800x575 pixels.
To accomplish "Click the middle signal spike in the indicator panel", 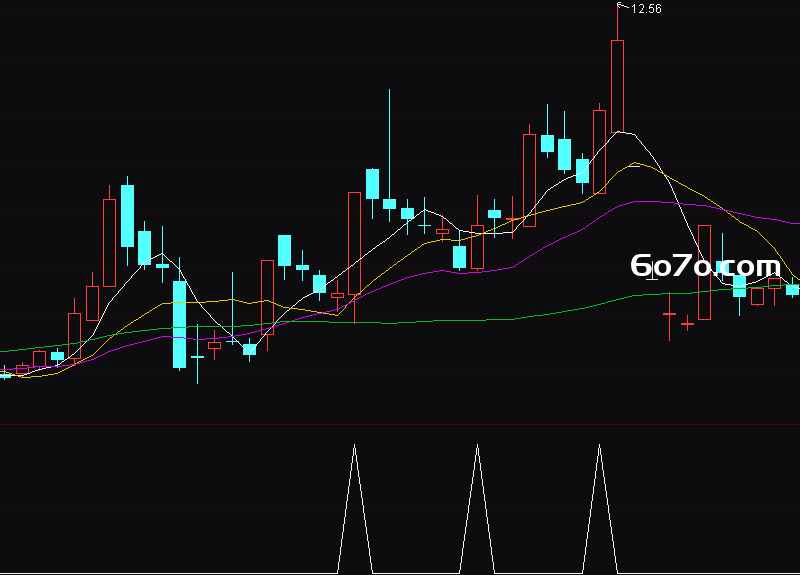I will (x=477, y=509).
